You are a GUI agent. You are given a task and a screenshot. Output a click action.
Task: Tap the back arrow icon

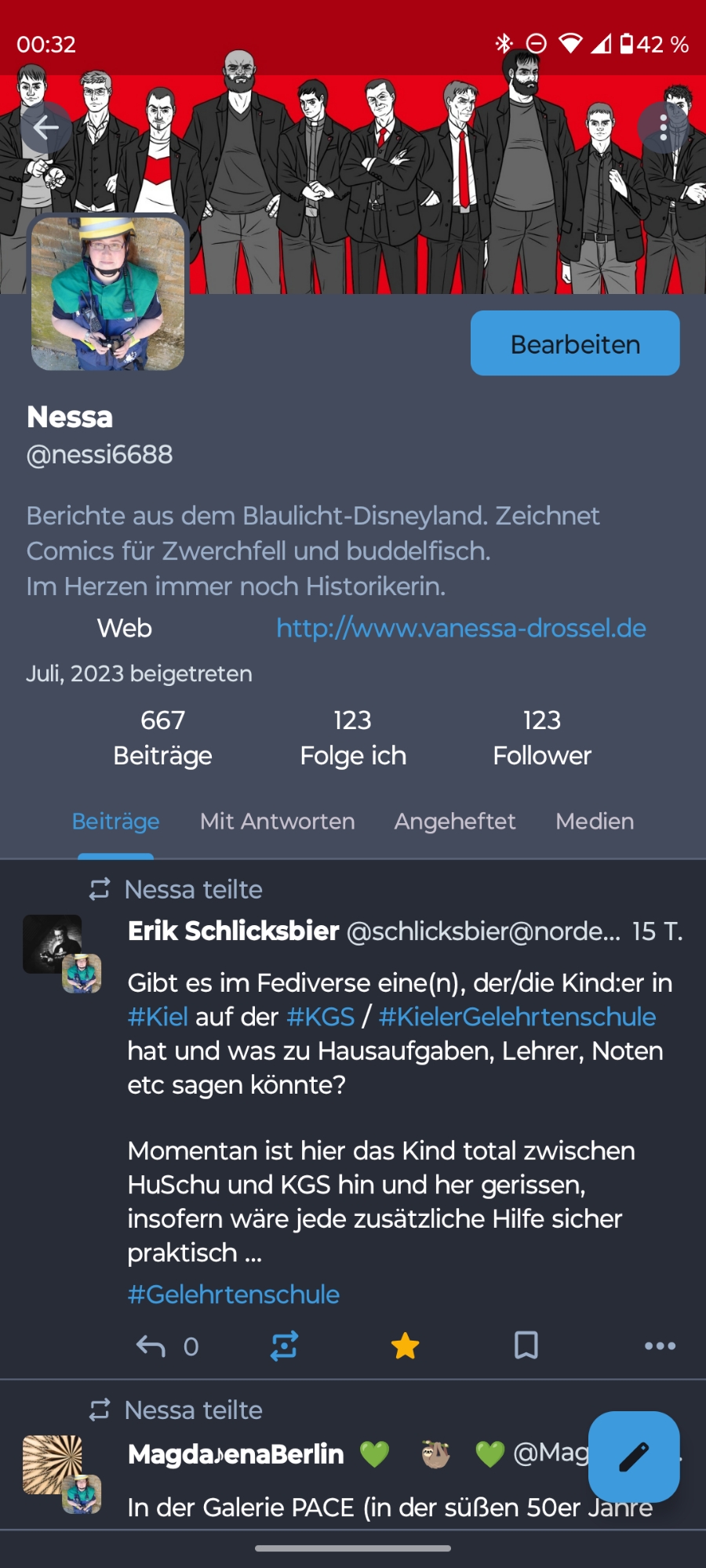pyautogui.click(x=45, y=127)
